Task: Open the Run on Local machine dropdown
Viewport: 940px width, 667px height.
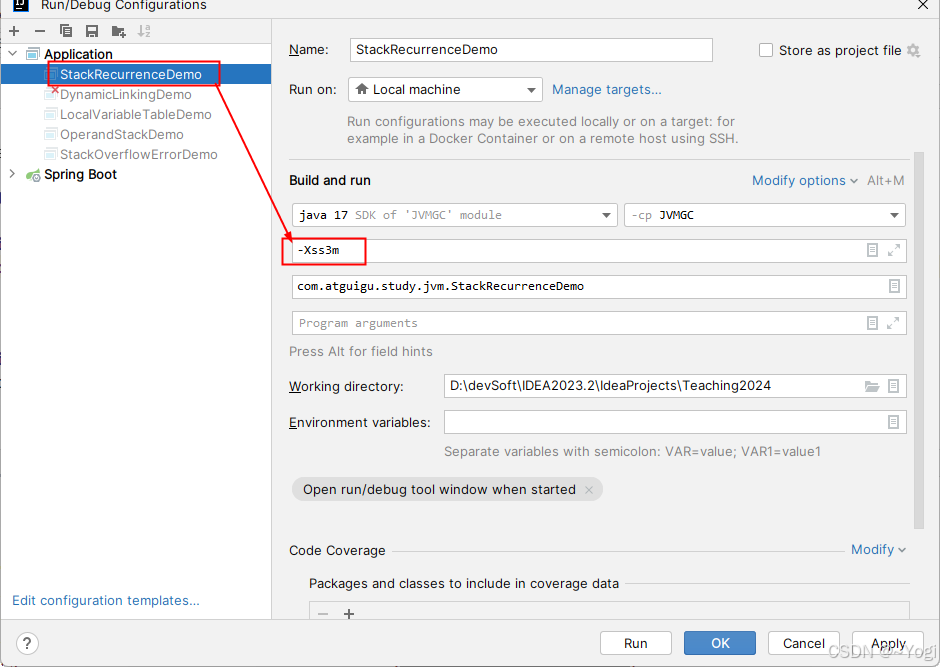Action: tap(445, 90)
